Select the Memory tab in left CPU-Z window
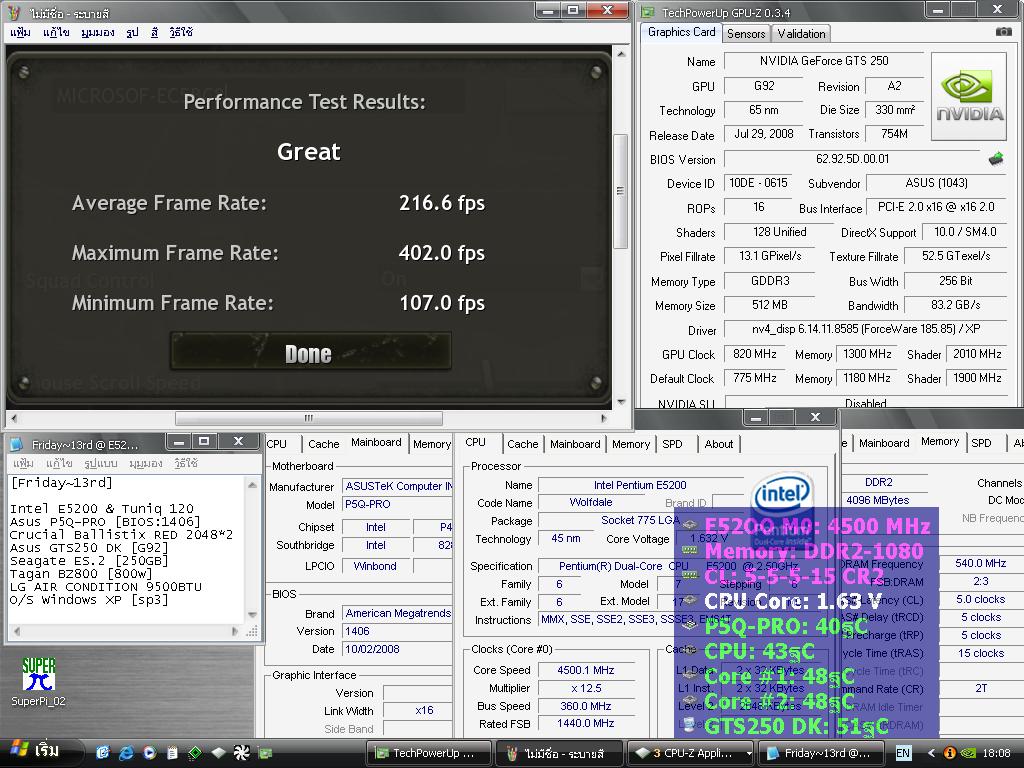 (x=432, y=444)
